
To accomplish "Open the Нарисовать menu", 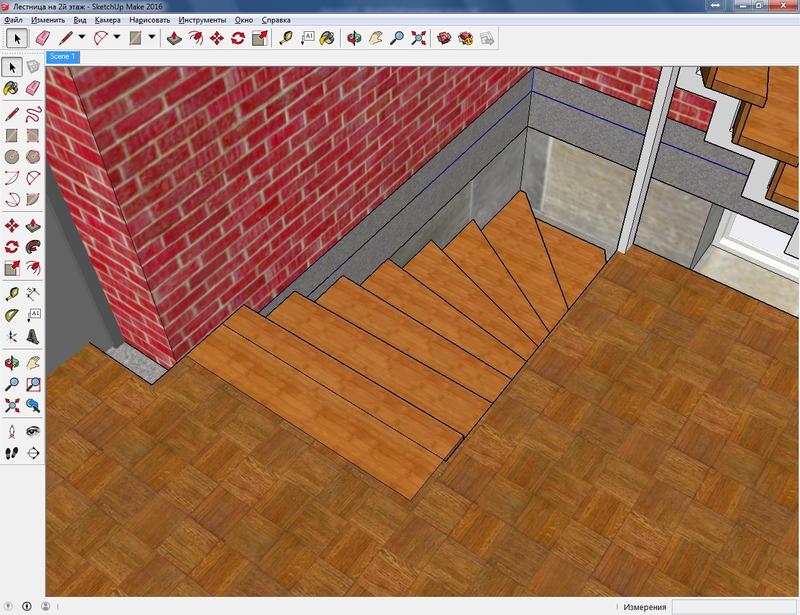I will pyautogui.click(x=149, y=20).
